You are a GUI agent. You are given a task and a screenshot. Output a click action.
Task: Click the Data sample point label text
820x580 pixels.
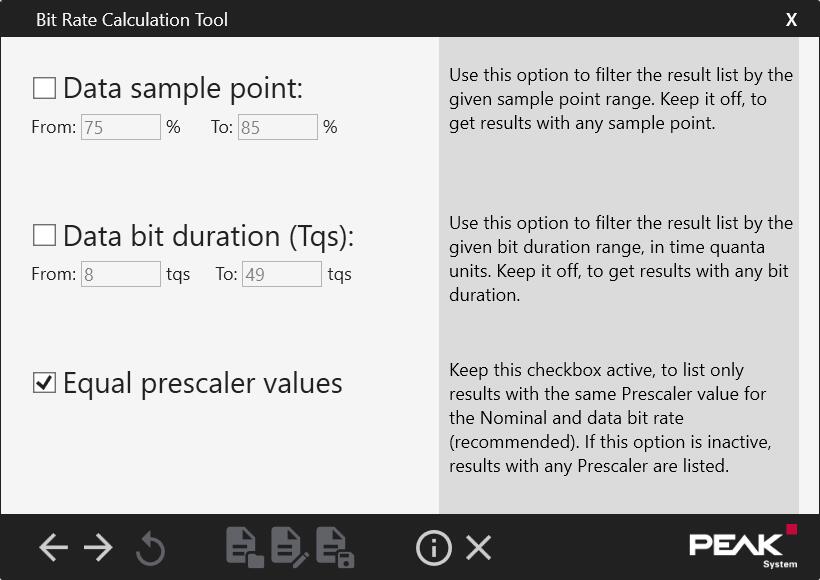click(183, 88)
